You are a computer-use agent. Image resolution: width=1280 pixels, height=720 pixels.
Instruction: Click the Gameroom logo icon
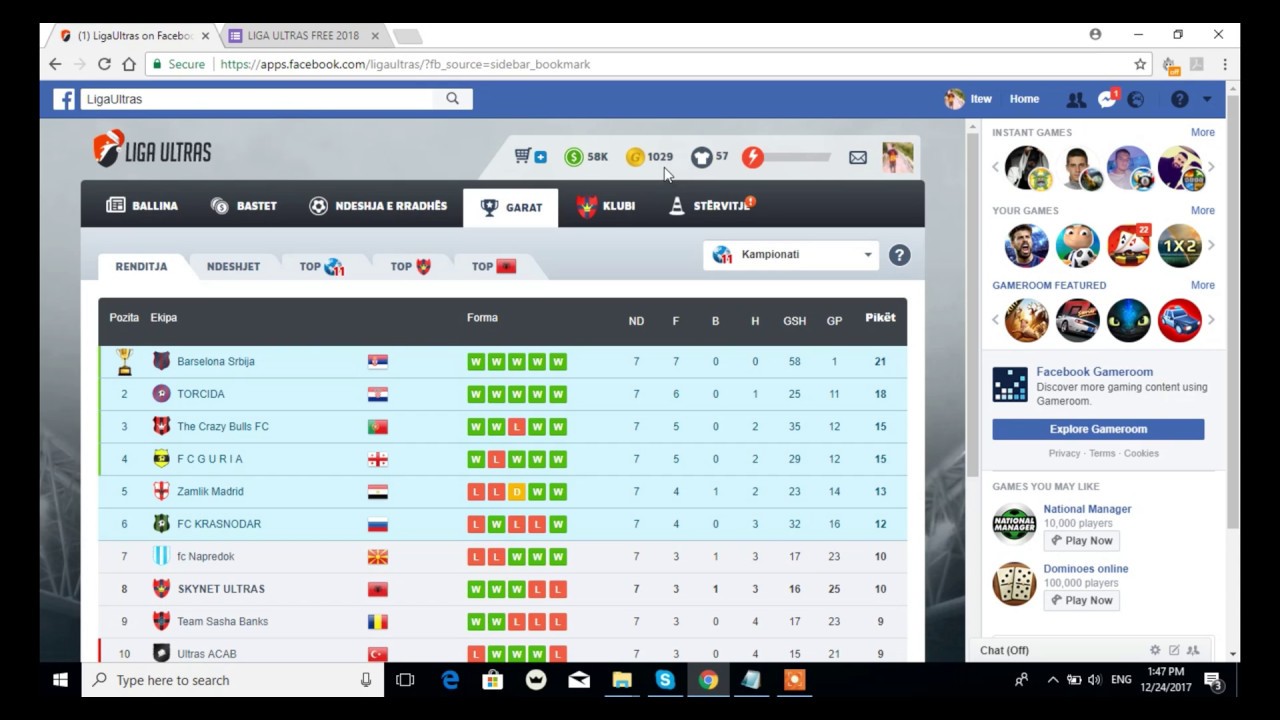click(1010, 385)
